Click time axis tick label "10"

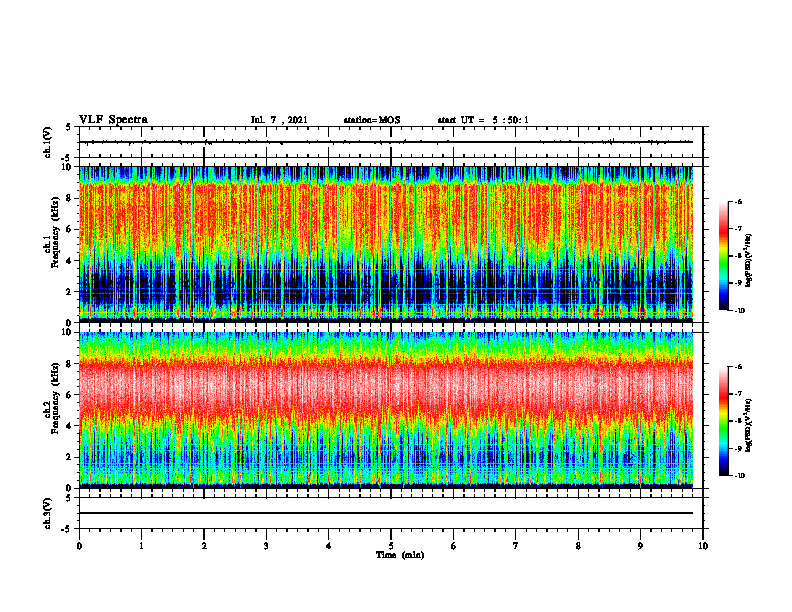click(703, 546)
